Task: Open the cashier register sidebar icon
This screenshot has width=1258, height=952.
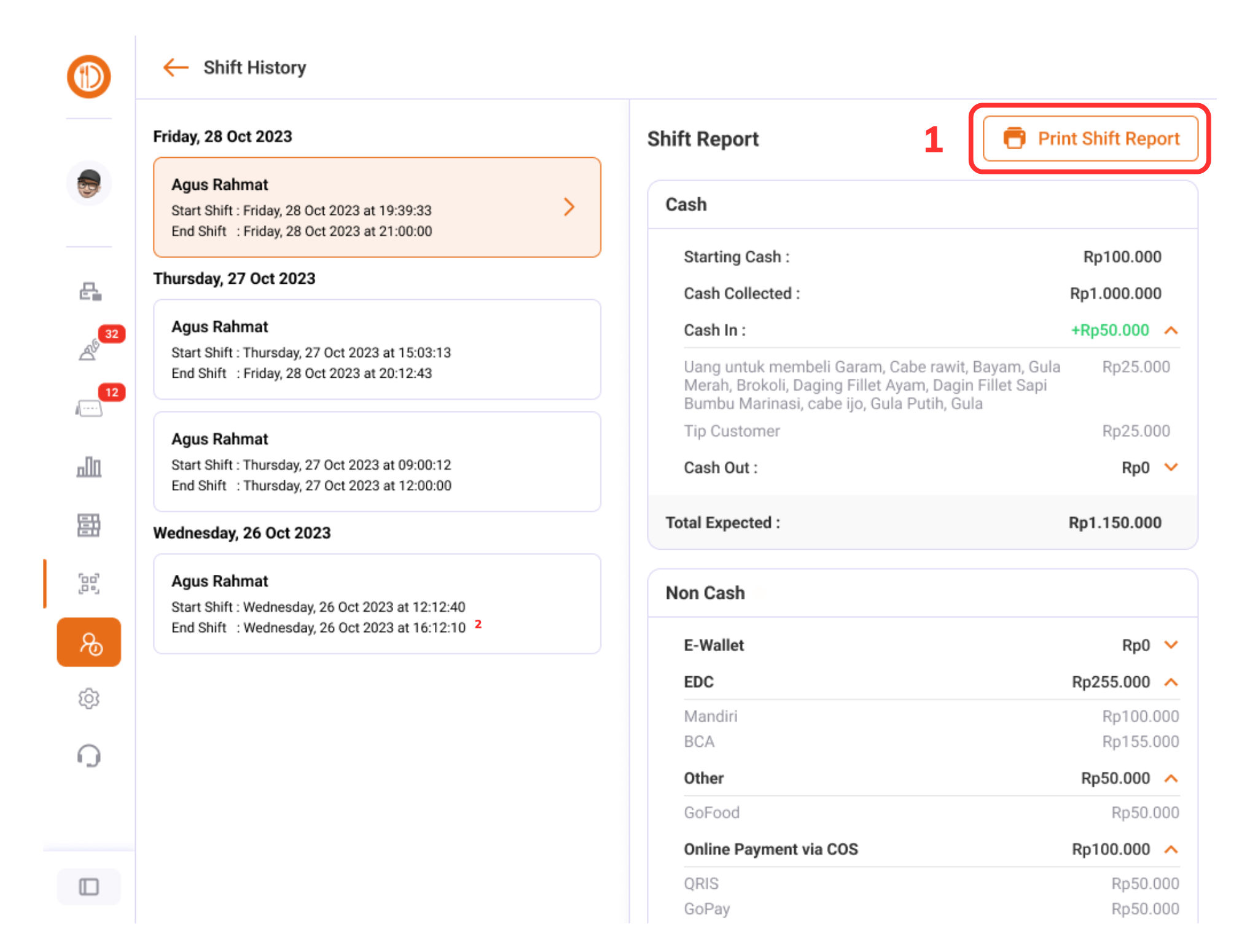Action: pyautogui.click(x=90, y=291)
